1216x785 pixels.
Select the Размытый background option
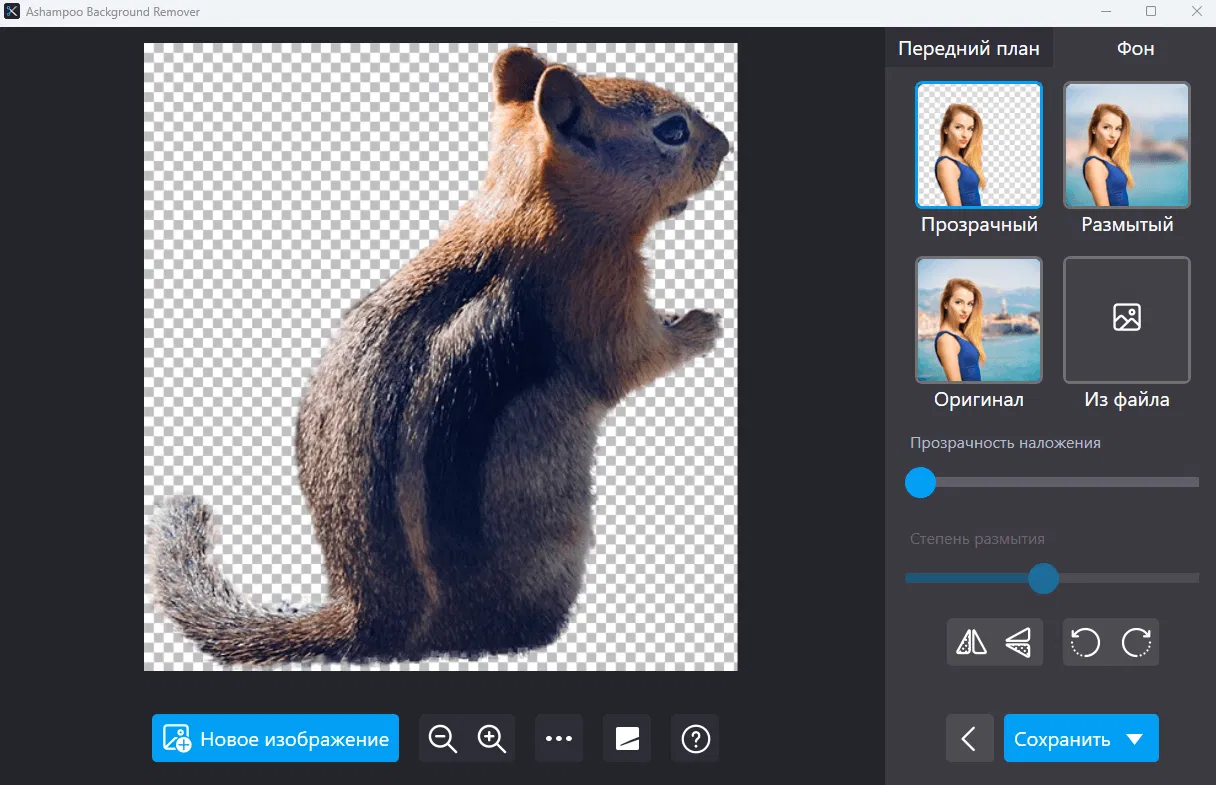point(1126,145)
